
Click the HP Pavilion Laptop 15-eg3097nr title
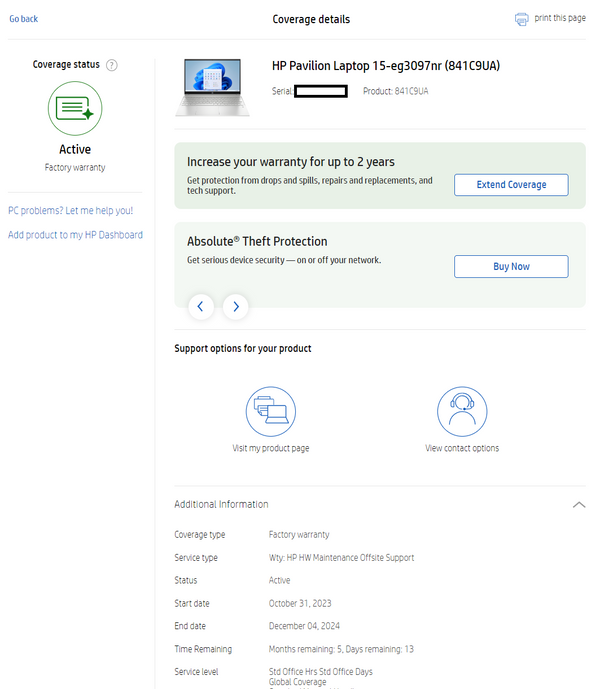coord(385,66)
